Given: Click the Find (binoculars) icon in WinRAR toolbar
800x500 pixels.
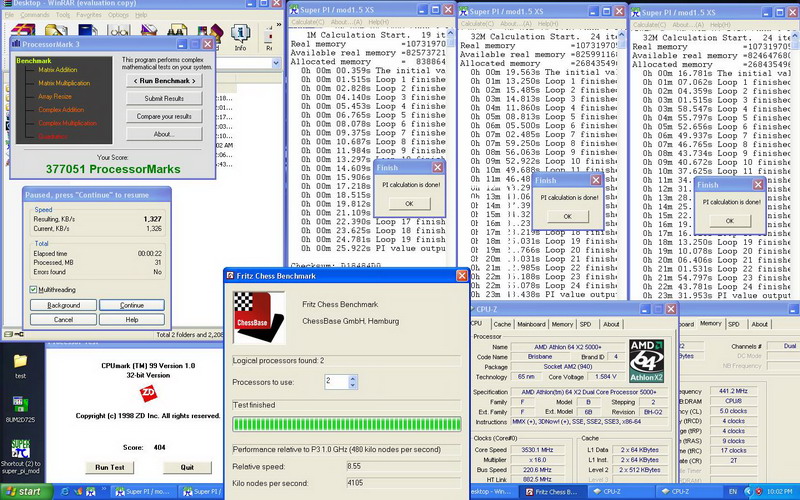Looking at the screenshot, I should 178,32.
